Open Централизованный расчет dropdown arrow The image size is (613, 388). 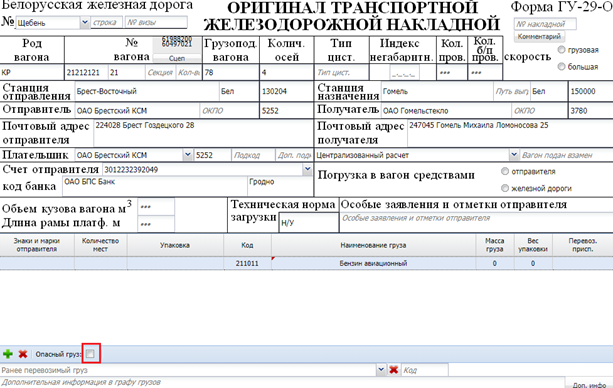[514, 155]
